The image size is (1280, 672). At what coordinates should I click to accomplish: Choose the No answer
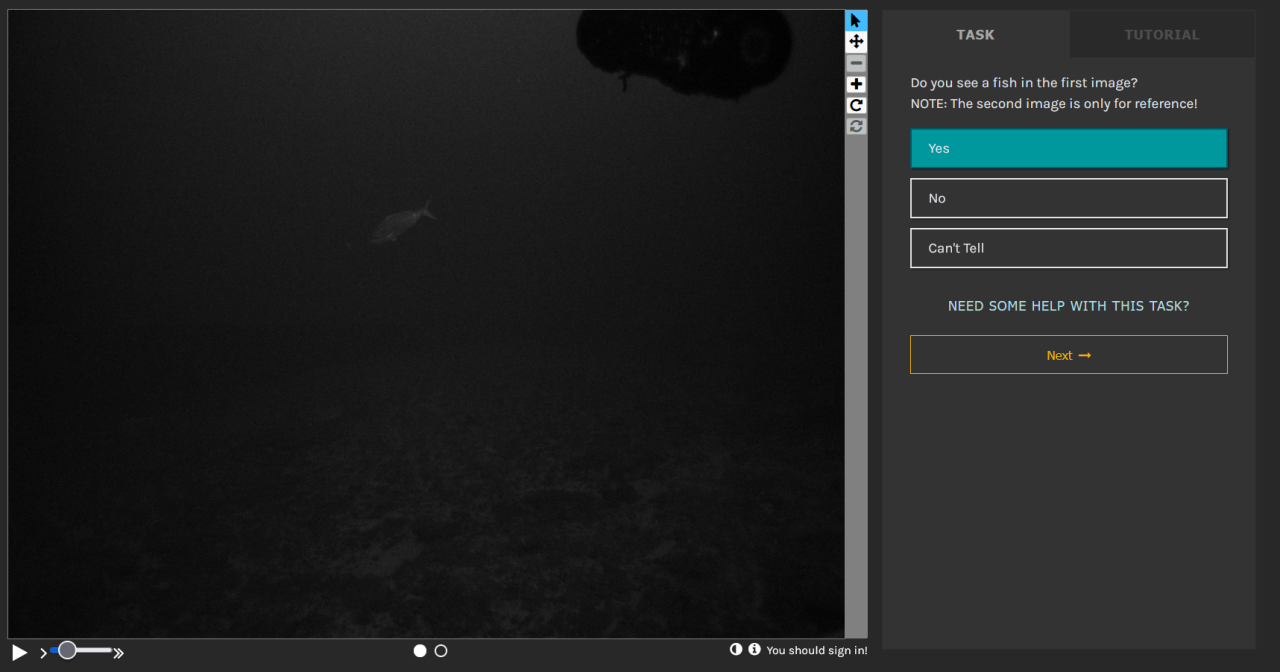[1068, 198]
